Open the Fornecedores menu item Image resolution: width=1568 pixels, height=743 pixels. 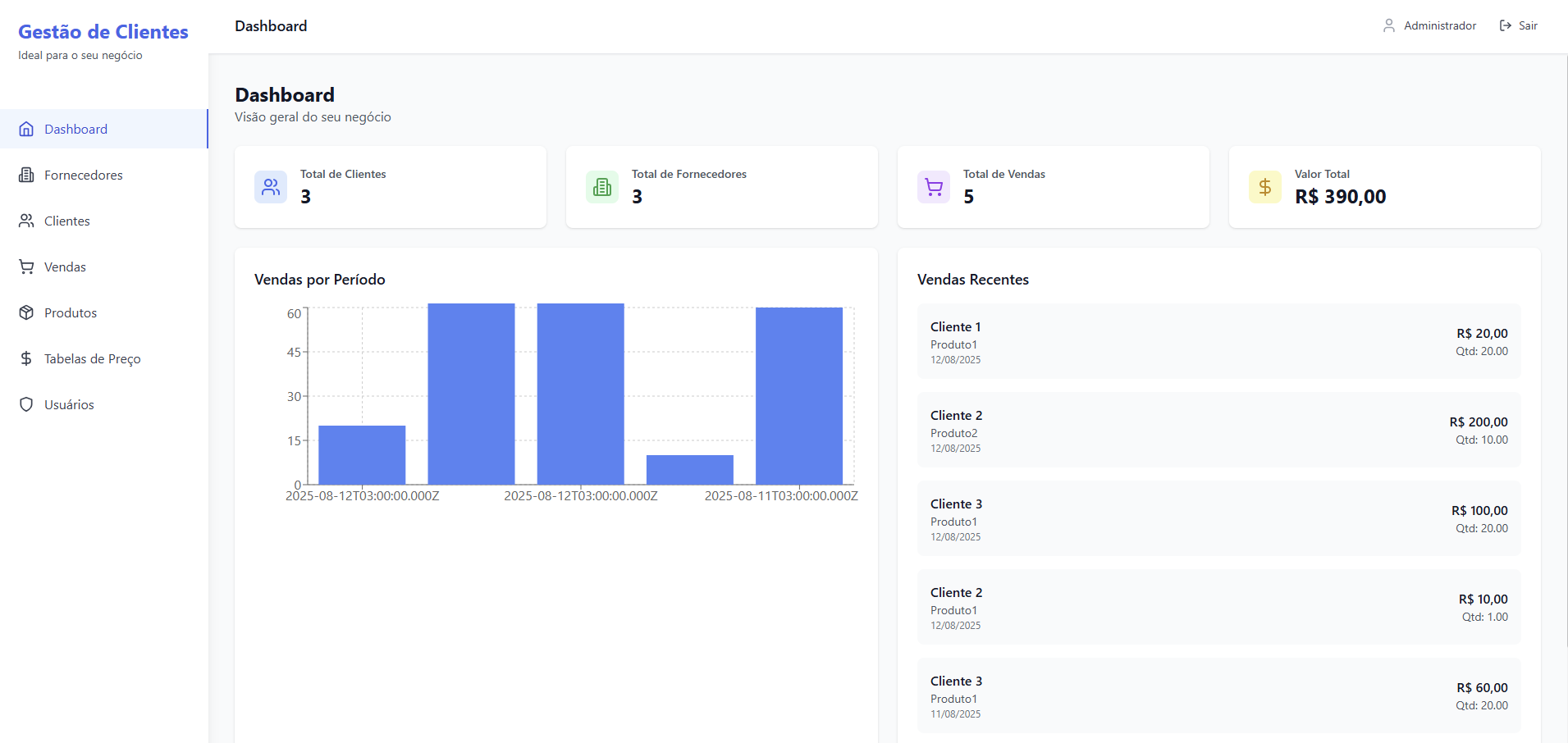tap(83, 175)
